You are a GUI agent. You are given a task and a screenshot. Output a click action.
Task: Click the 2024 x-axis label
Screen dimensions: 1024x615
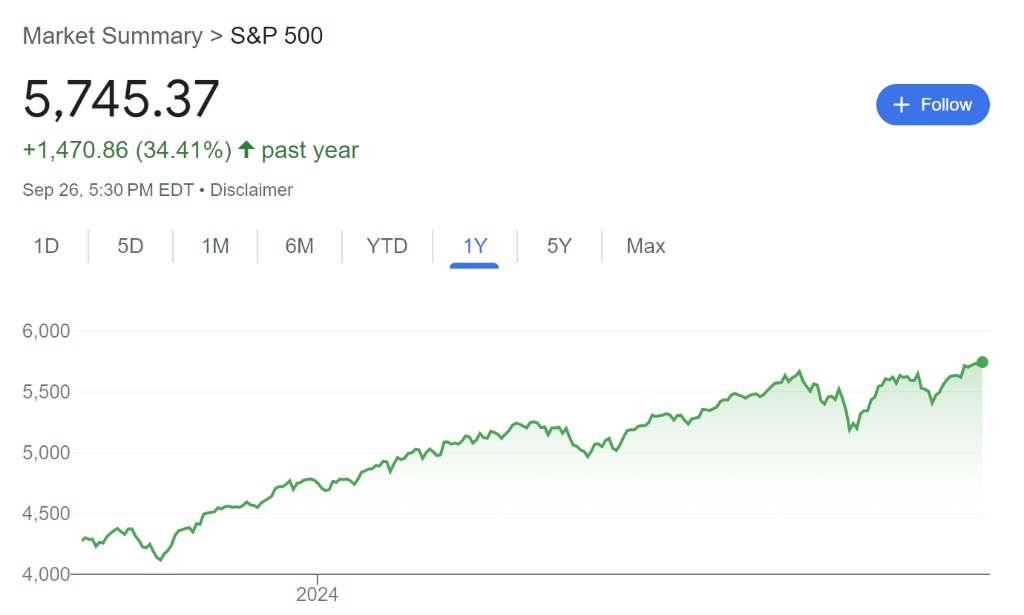317,594
